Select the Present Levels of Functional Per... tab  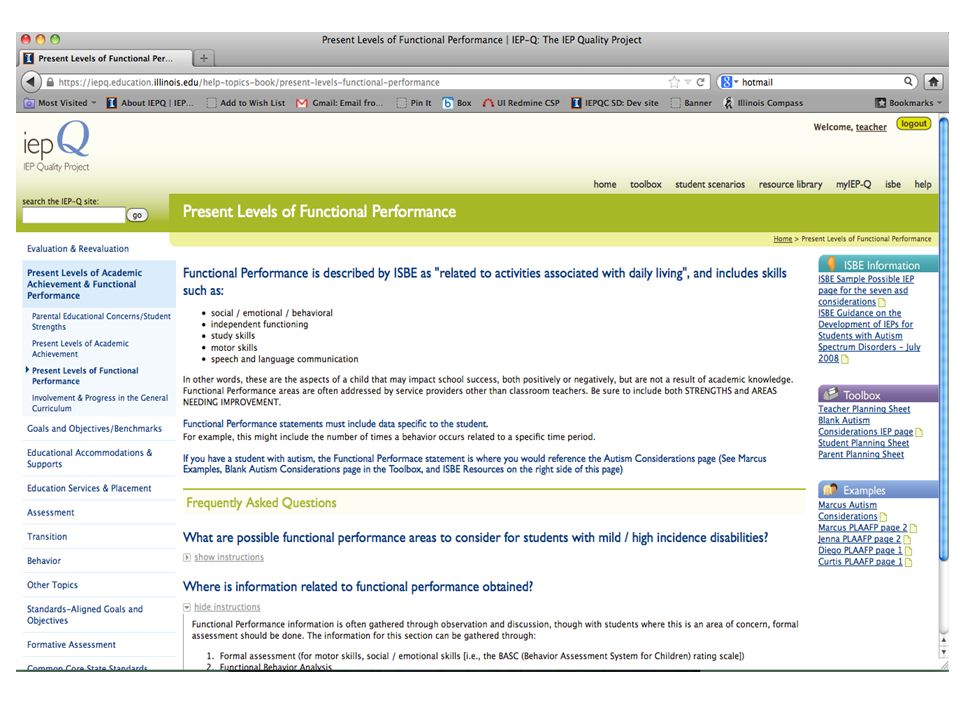tap(105, 58)
